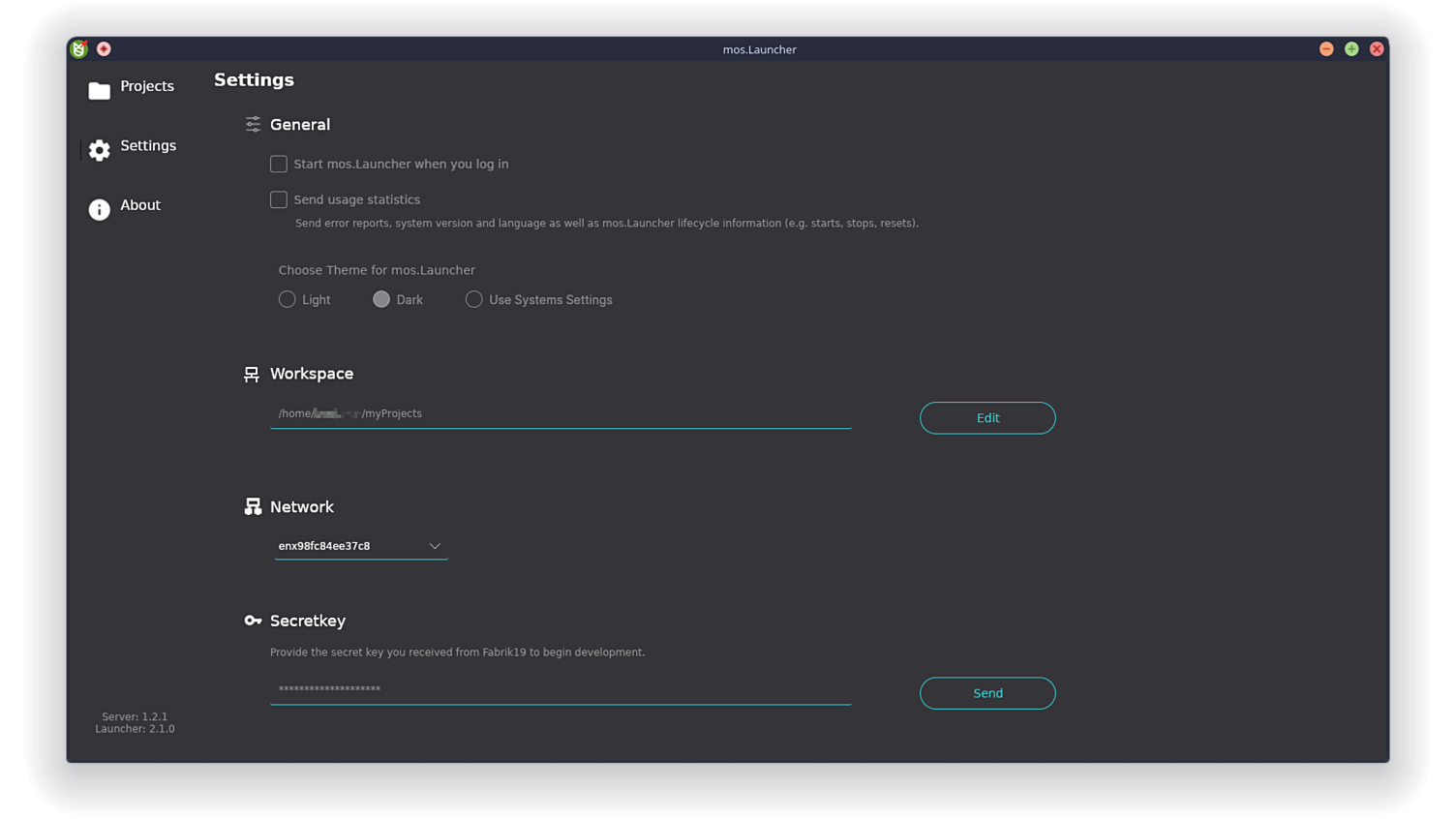The height and width of the screenshot is (819, 1456).
Task: Choose the Use Systems Settings theme option
Action: 473,299
